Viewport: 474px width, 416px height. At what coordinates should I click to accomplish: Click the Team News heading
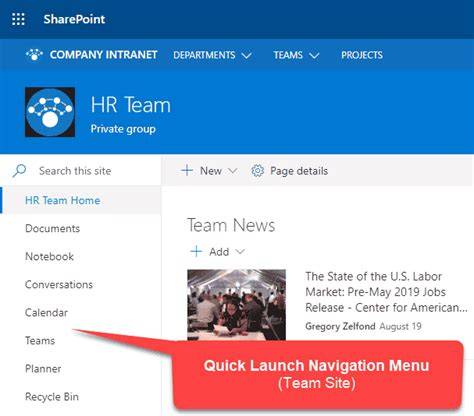tap(231, 225)
